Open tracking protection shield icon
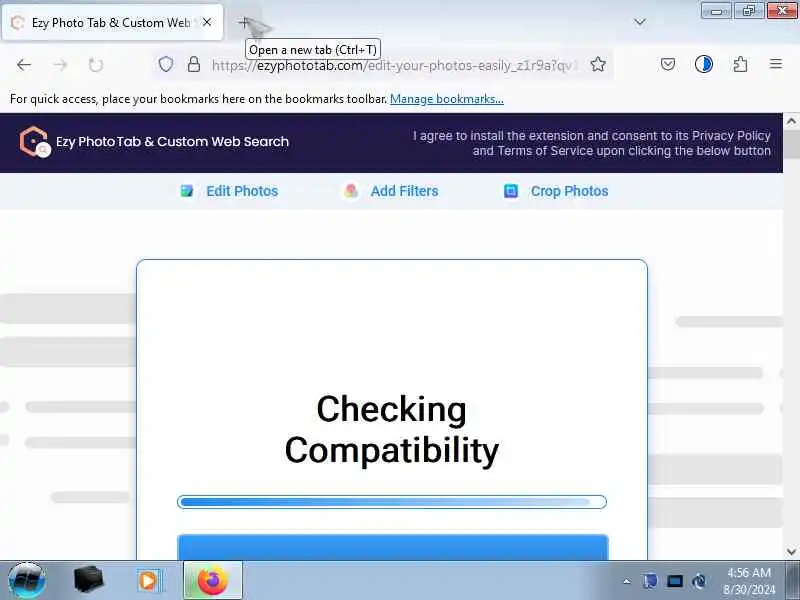 (166, 65)
